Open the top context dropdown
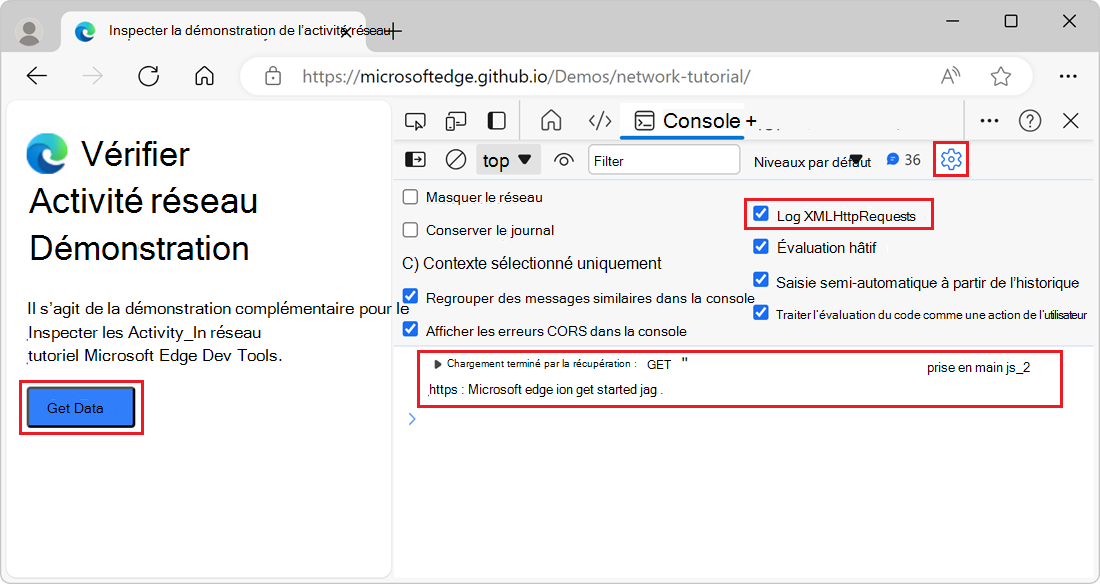The height and width of the screenshot is (584, 1100). pyautogui.click(x=505, y=159)
